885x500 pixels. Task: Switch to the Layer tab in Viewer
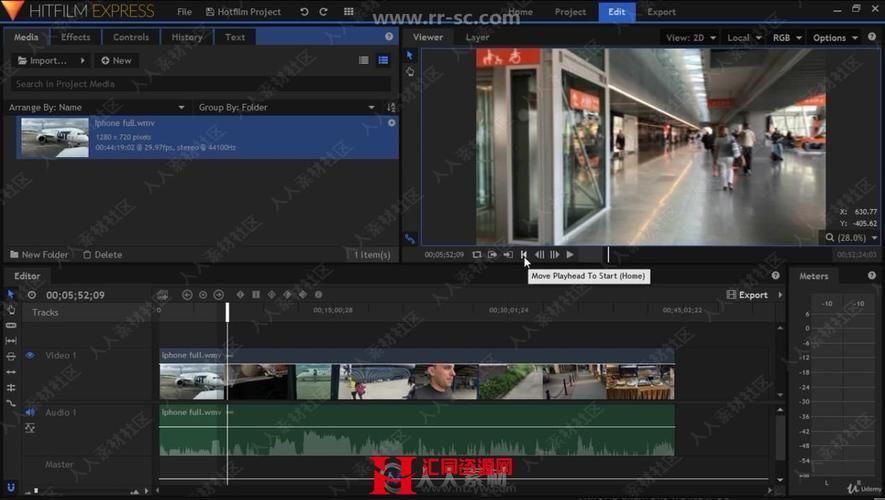(477, 37)
